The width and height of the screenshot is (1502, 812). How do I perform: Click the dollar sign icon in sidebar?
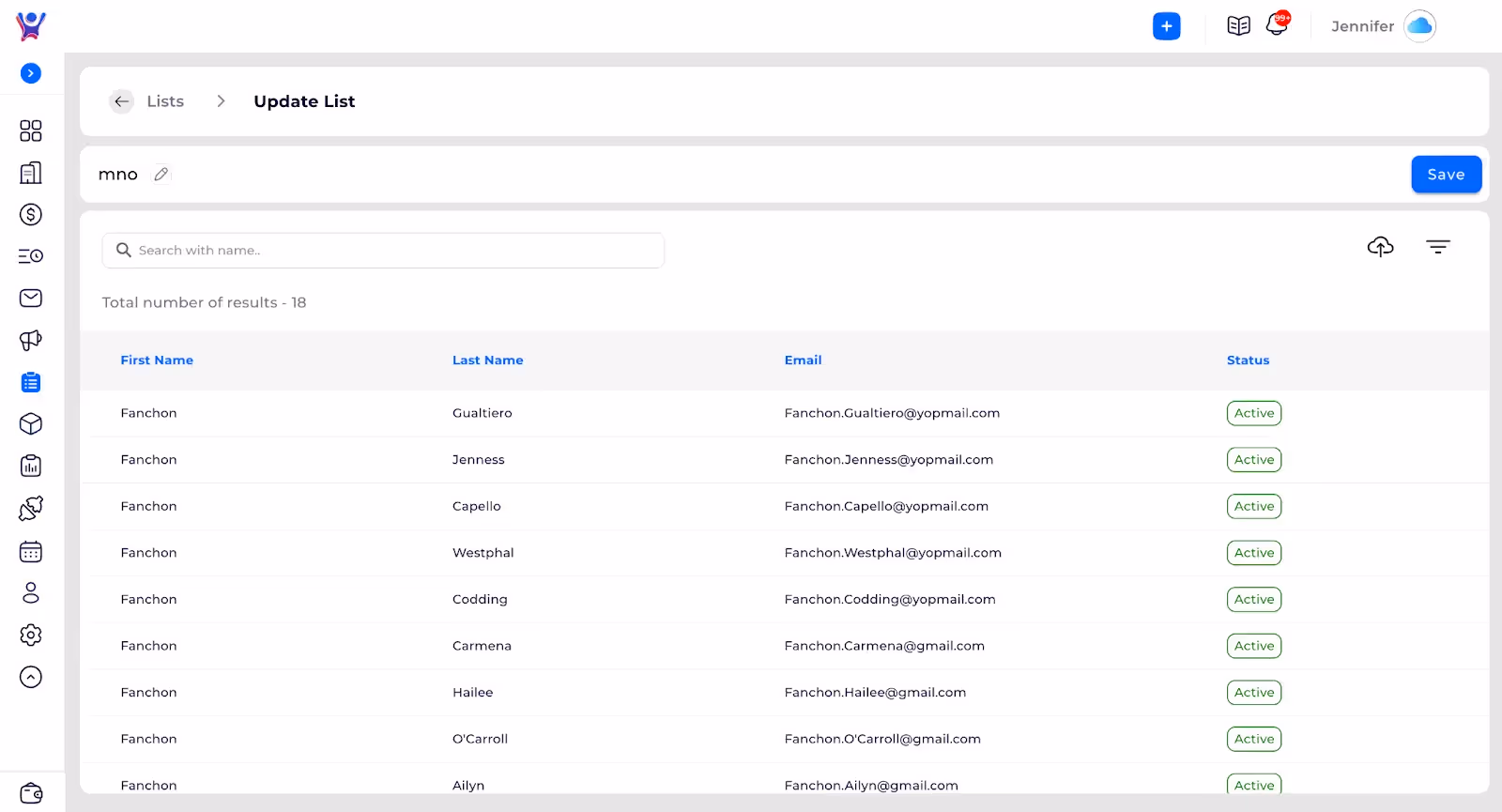31,215
